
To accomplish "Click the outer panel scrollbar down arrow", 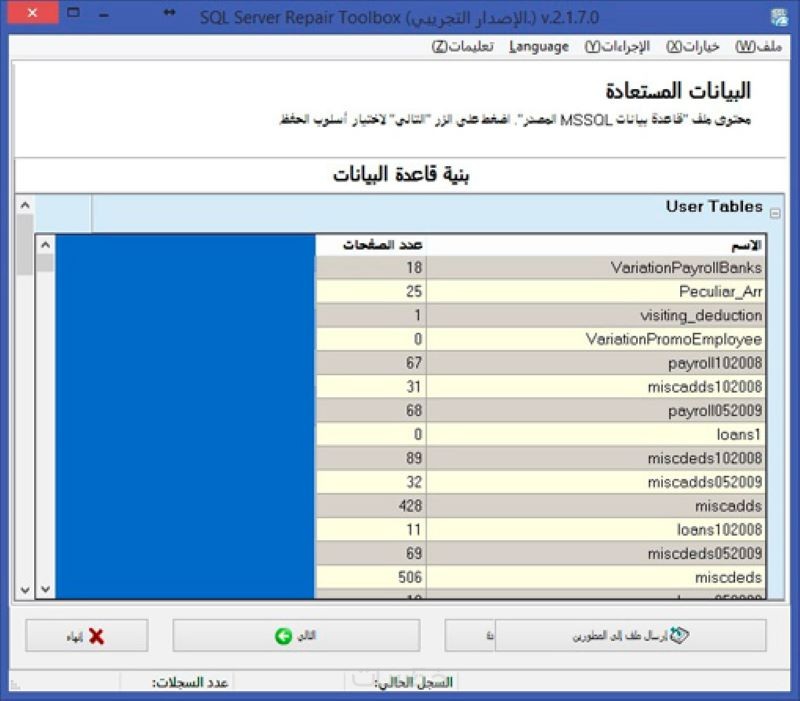I will [24, 590].
